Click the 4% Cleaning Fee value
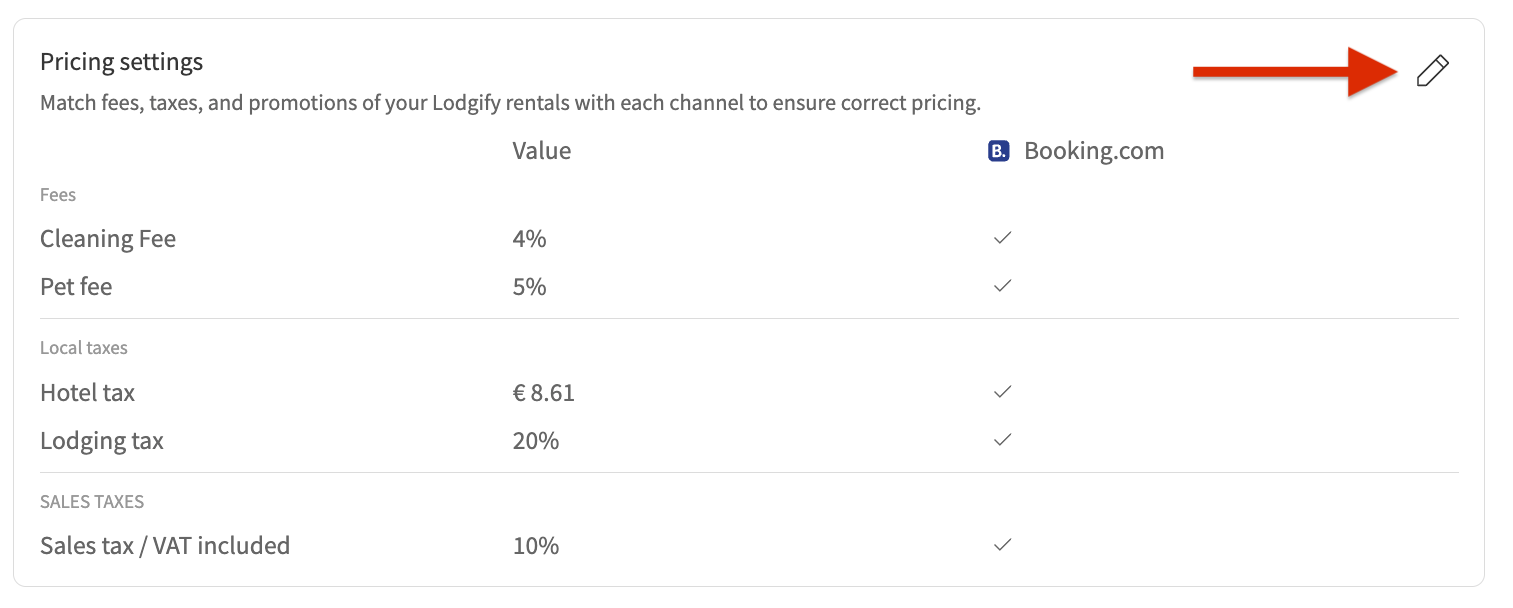 (529, 239)
